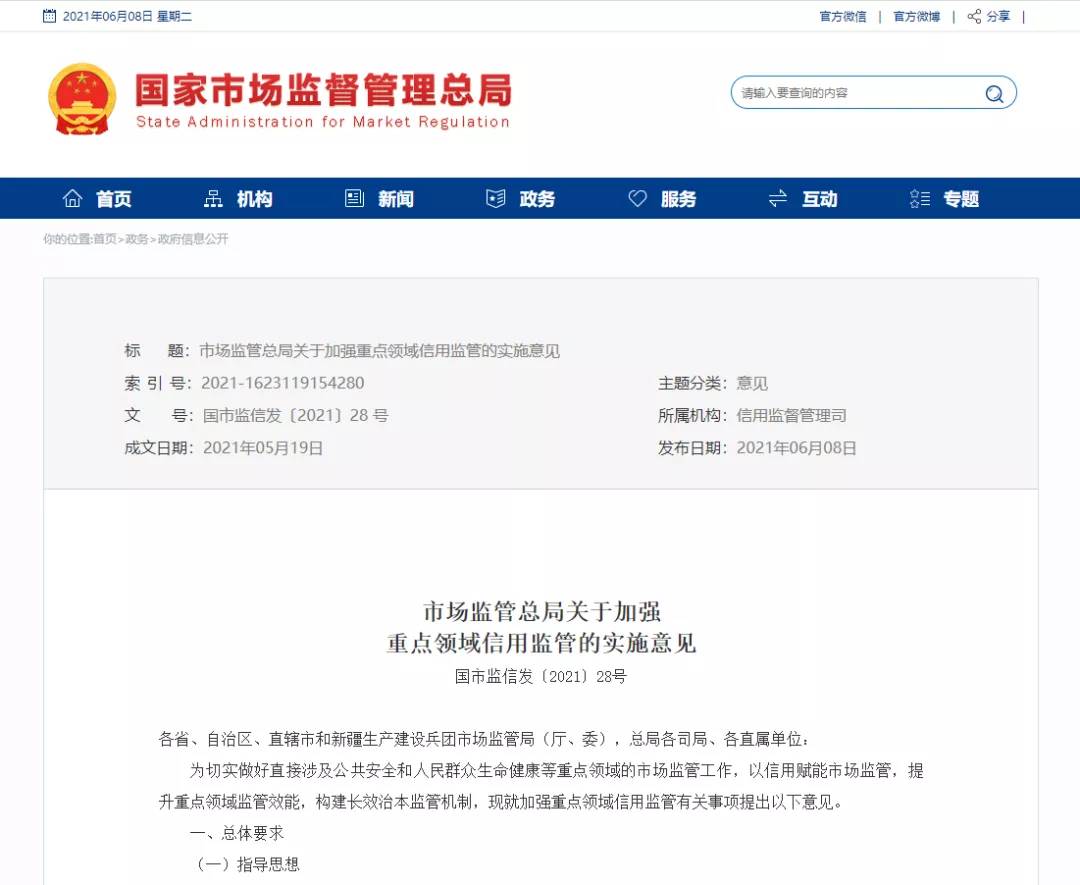1080x885 pixels.
Task: Click the heart icon for 服务
Action: pyautogui.click(x=637, y=199)
